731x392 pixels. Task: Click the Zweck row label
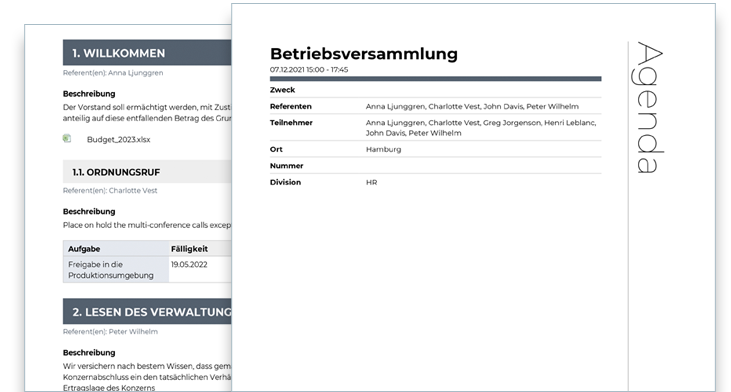click(282, 89)
